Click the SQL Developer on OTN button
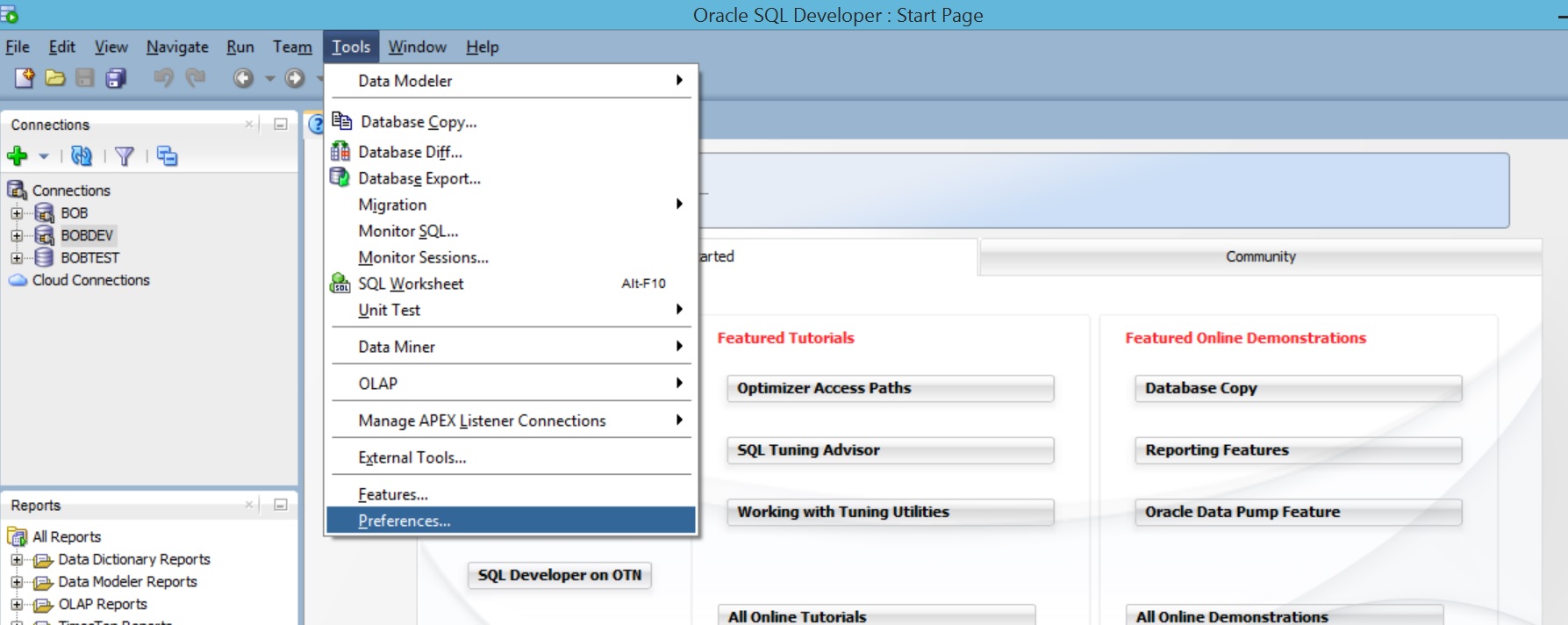Image resolution: width=1568 pixels, height=625 pixels. click(x=560, y=575)
